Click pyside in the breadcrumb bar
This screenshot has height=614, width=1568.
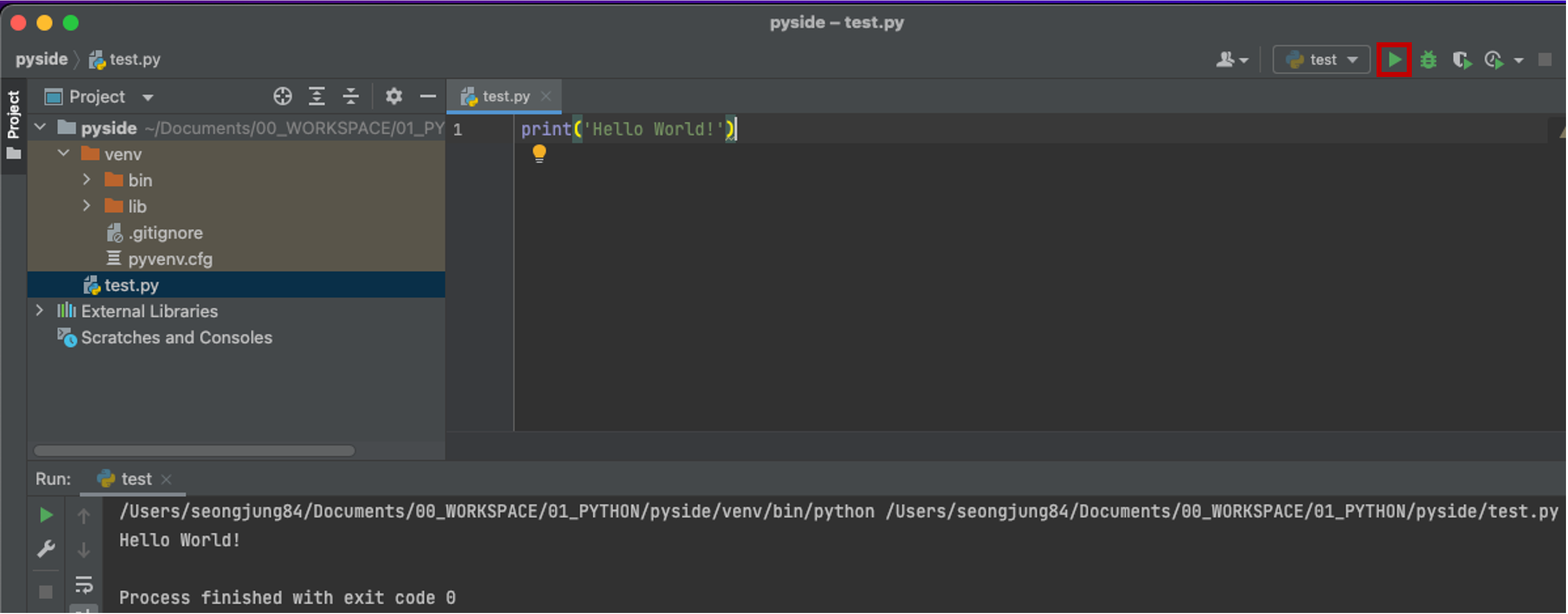[41, 59]
